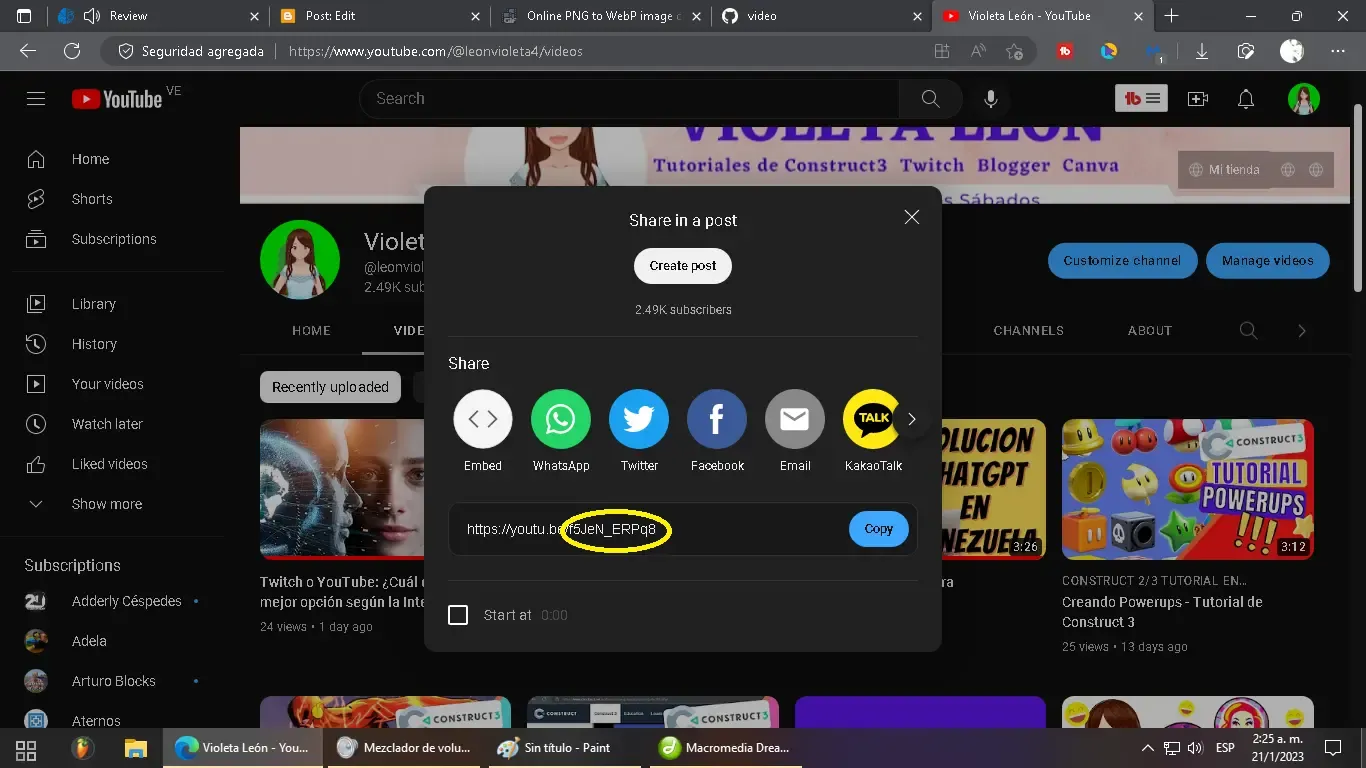Share via the Email icon

795,419
